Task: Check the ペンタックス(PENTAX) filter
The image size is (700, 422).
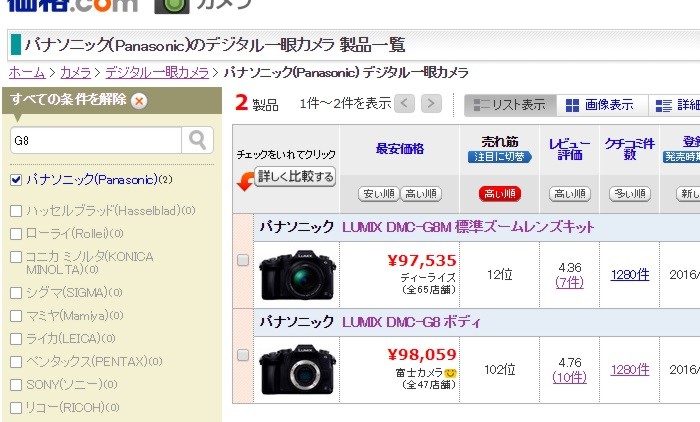Action: [x=16, y=361]
